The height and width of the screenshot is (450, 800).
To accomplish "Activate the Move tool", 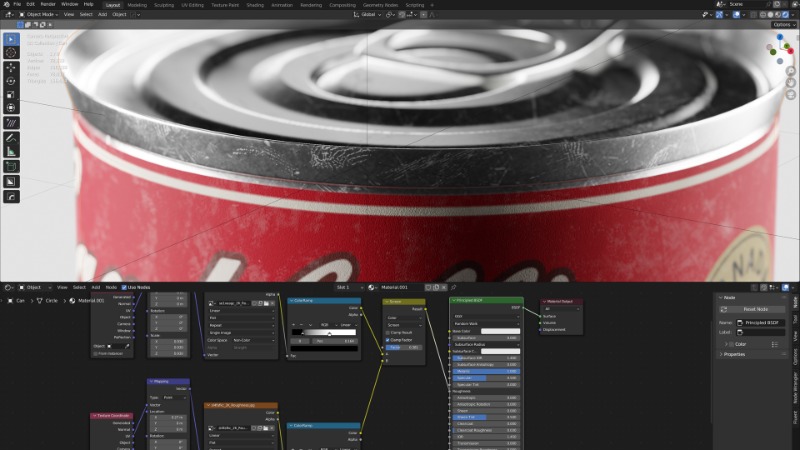I will [x=12, y=68].
